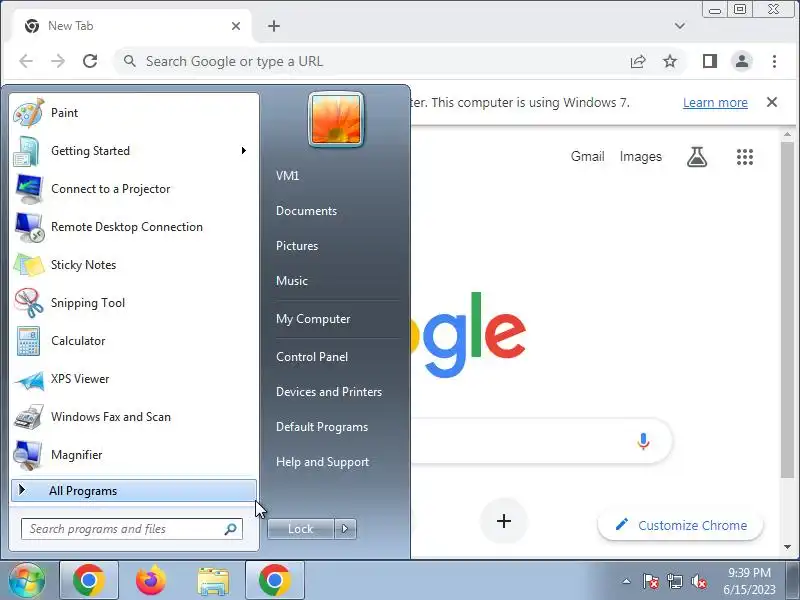Open first Chrome icon in taskbar

[89, 580]
